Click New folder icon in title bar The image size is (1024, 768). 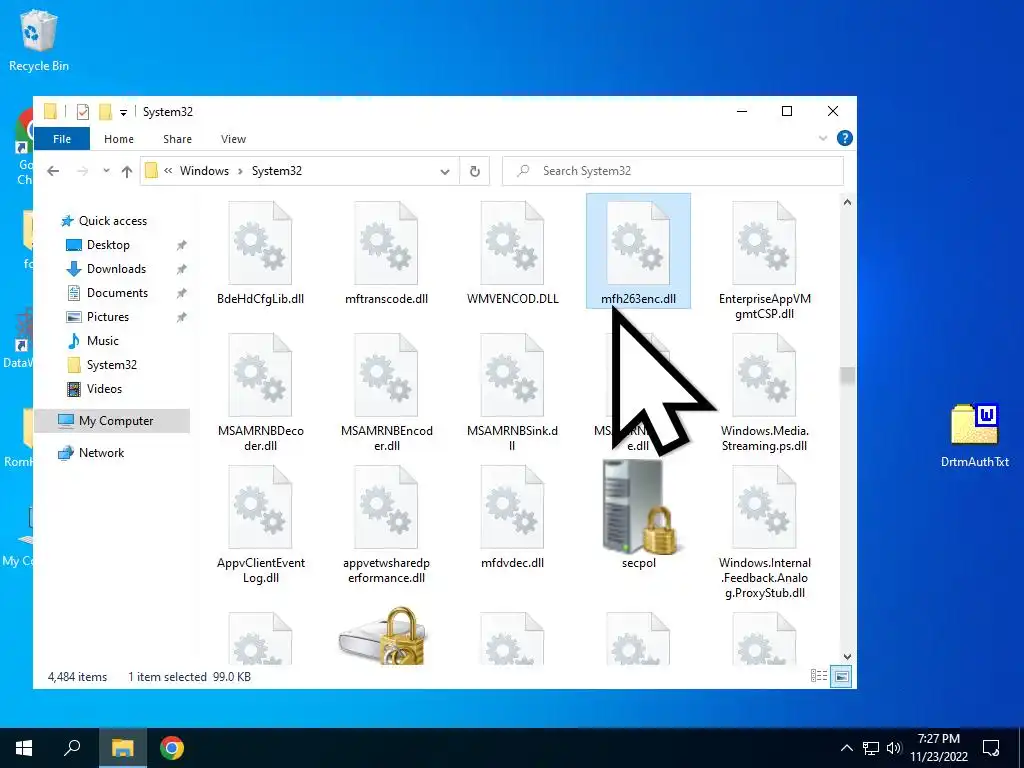(104, 112)
